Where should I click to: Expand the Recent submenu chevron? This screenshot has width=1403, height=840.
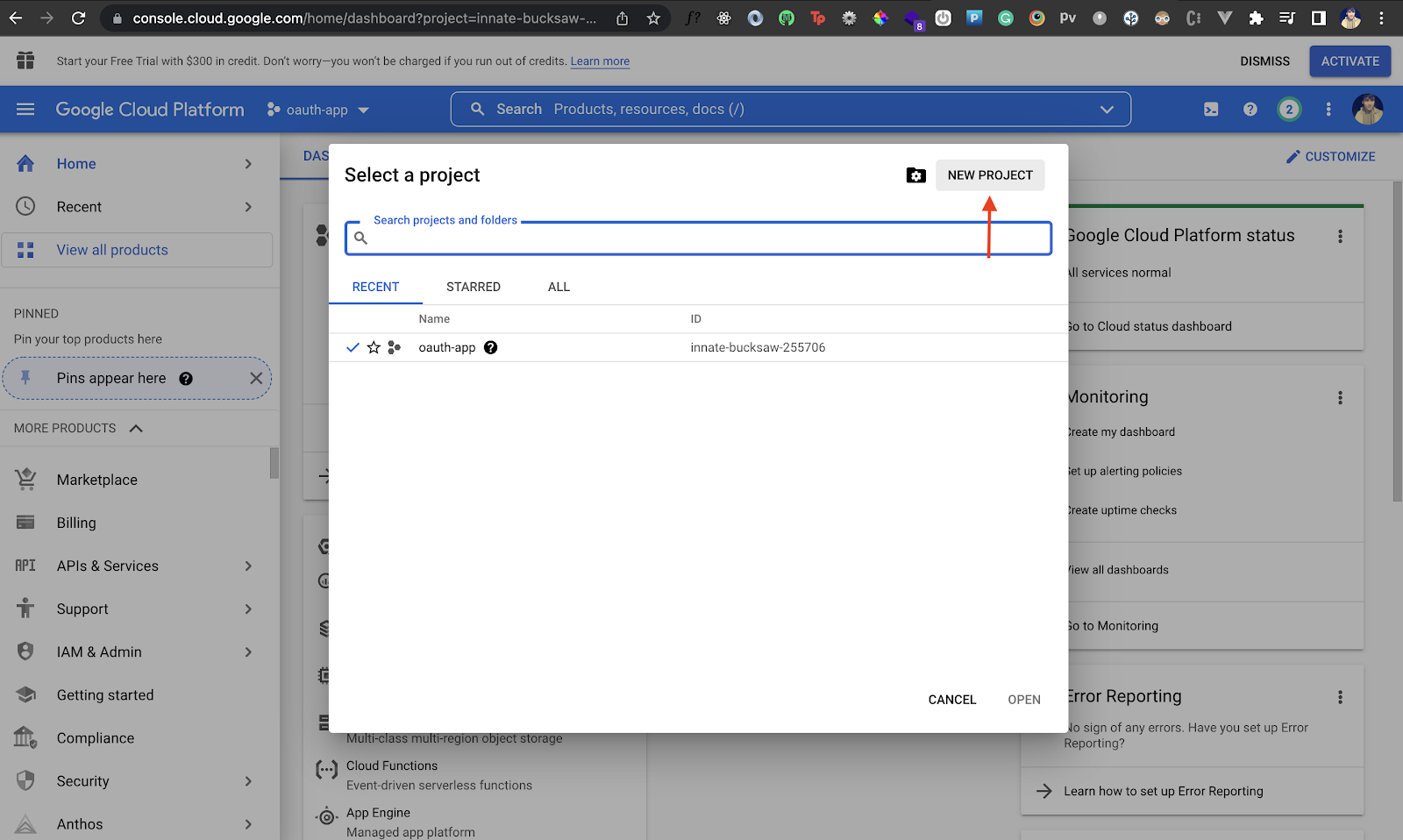pyautogui.click(x=248, y=207)
